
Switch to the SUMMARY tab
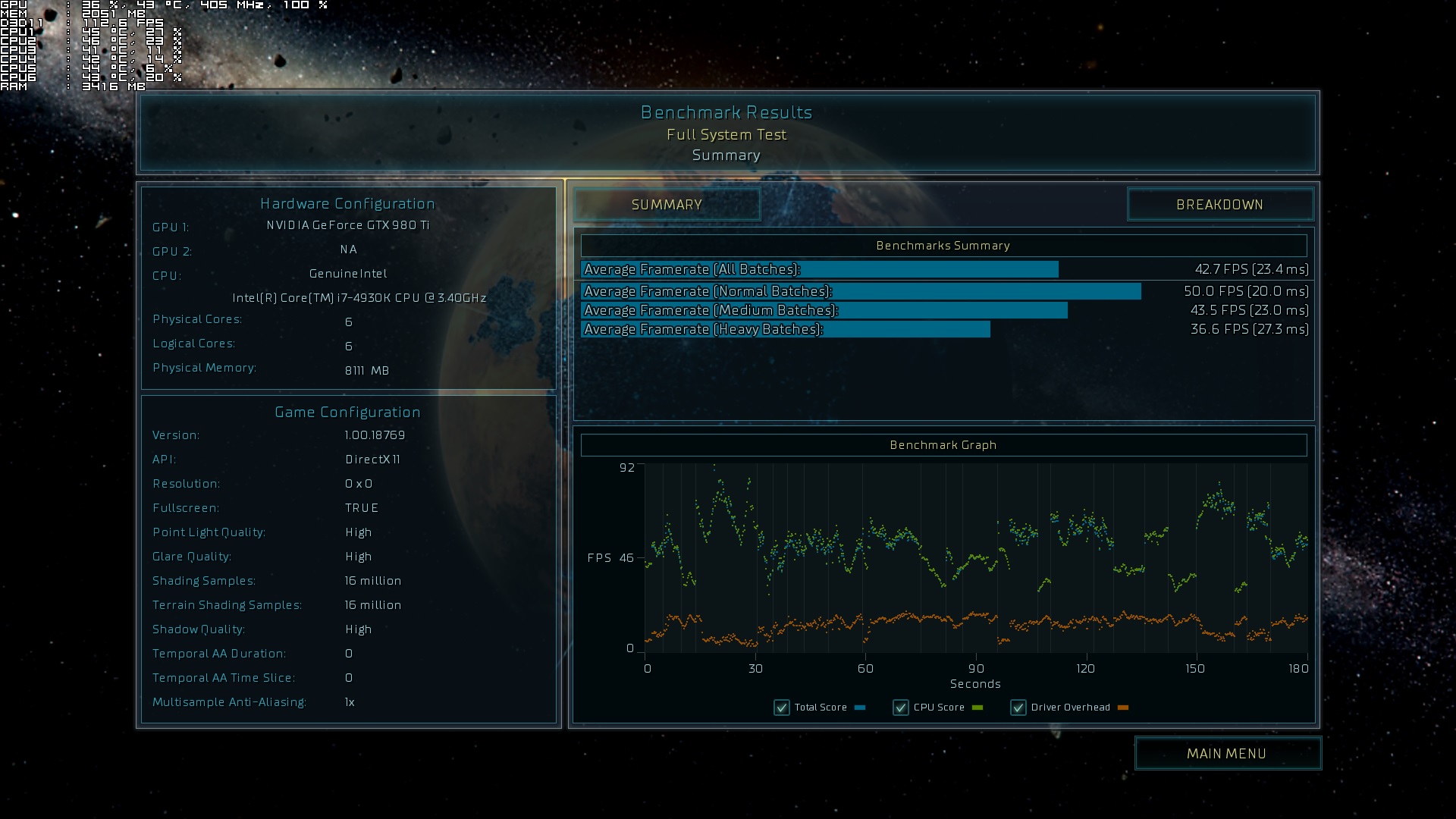coord(667,205)
